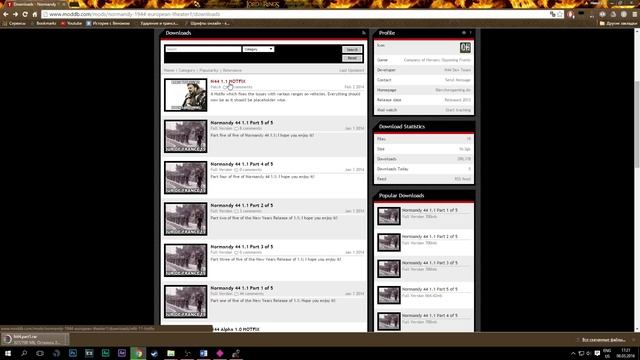Open the pink diamond app on the taskbar
Viewport: 640px width, 360px height.
(x=220, y=353)
